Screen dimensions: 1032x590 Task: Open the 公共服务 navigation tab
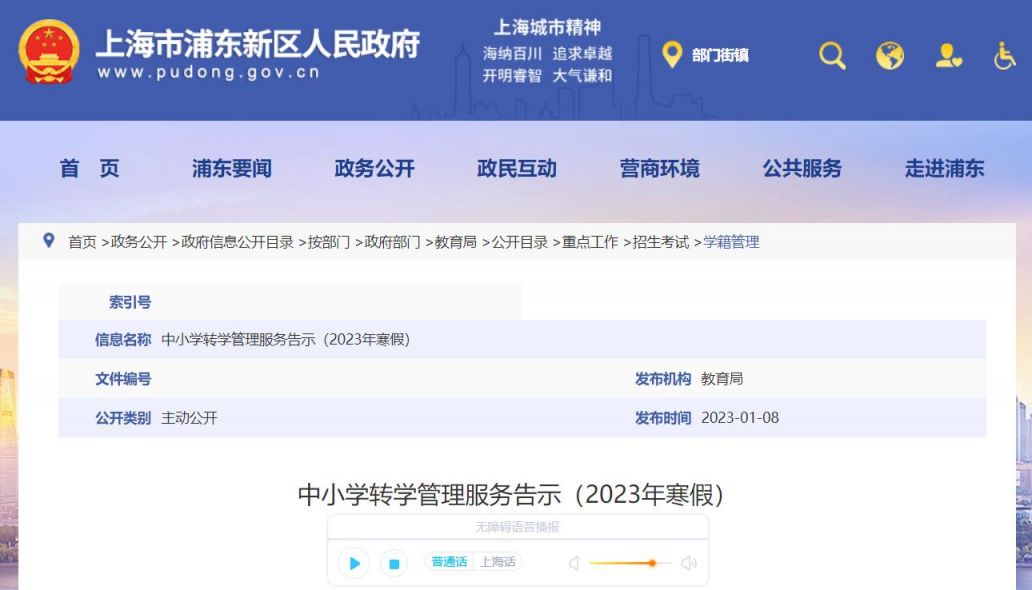pyautogui.click(x=804, y=168)
